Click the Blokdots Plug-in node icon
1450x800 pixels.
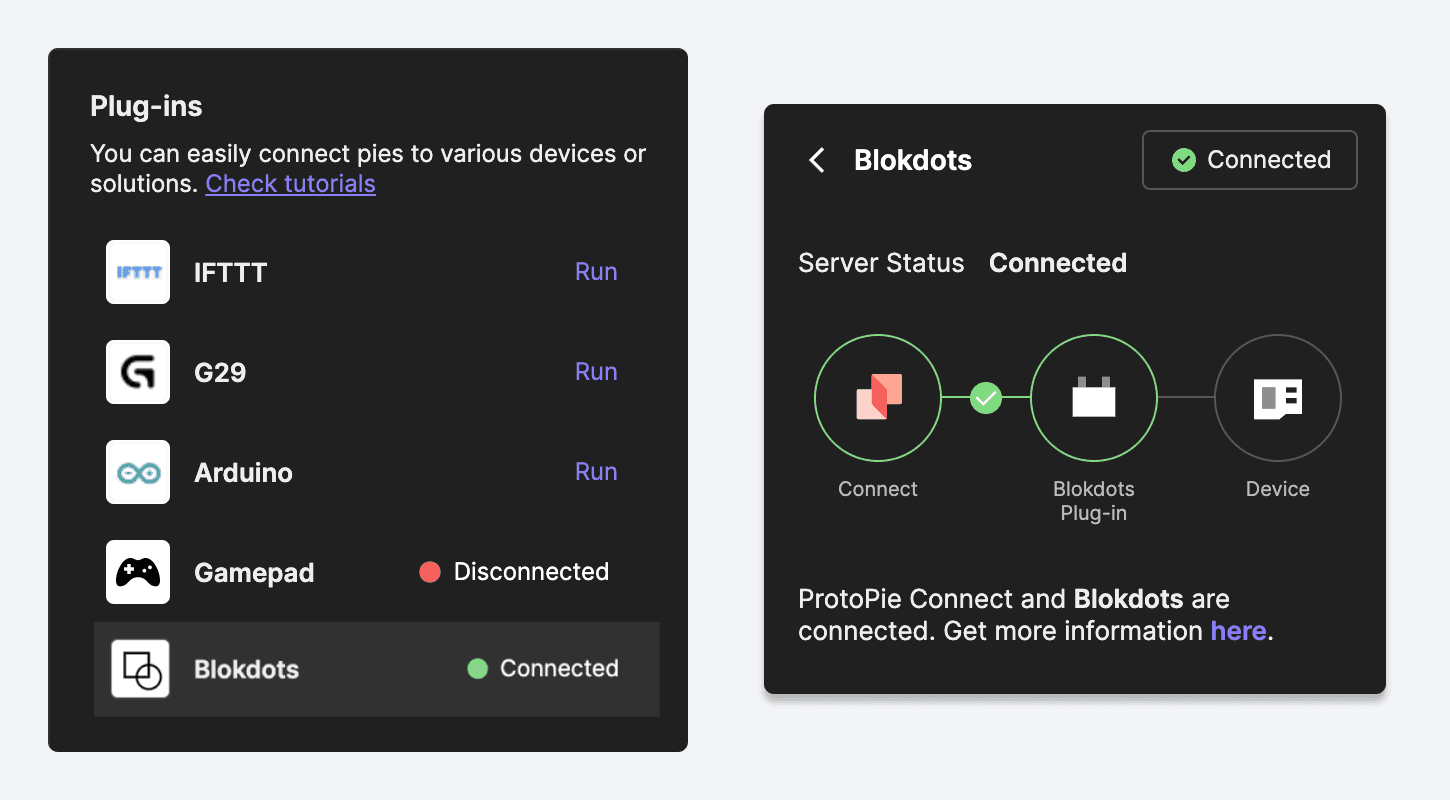[1093, 397]
